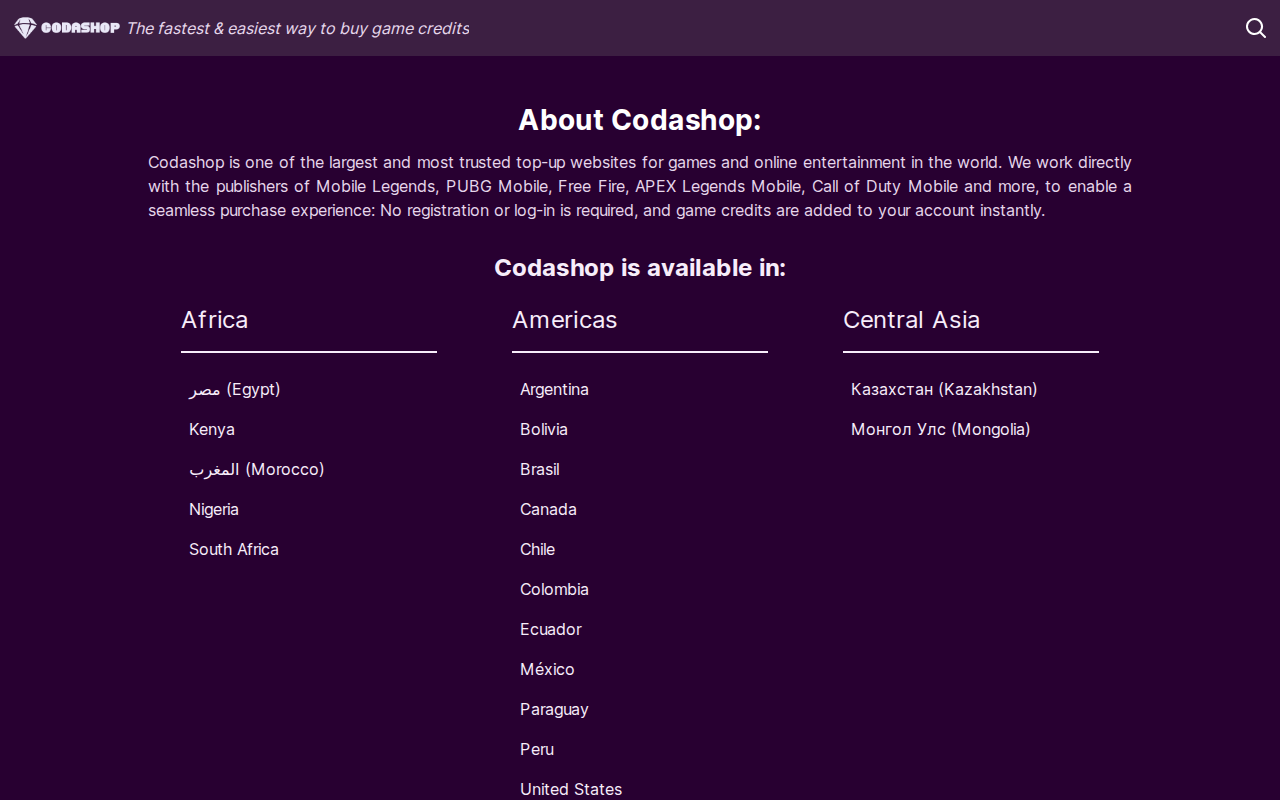Open Argentina under Americas
Screen dimensions: 1280x800
pos(554,389)
